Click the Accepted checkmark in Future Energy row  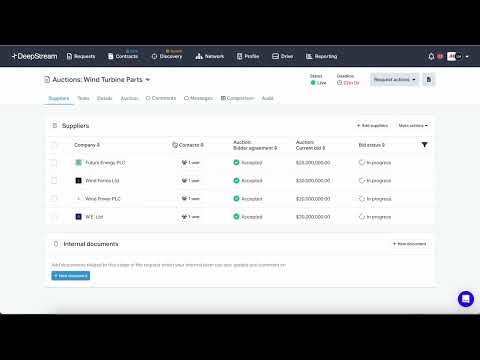[236, 163]
